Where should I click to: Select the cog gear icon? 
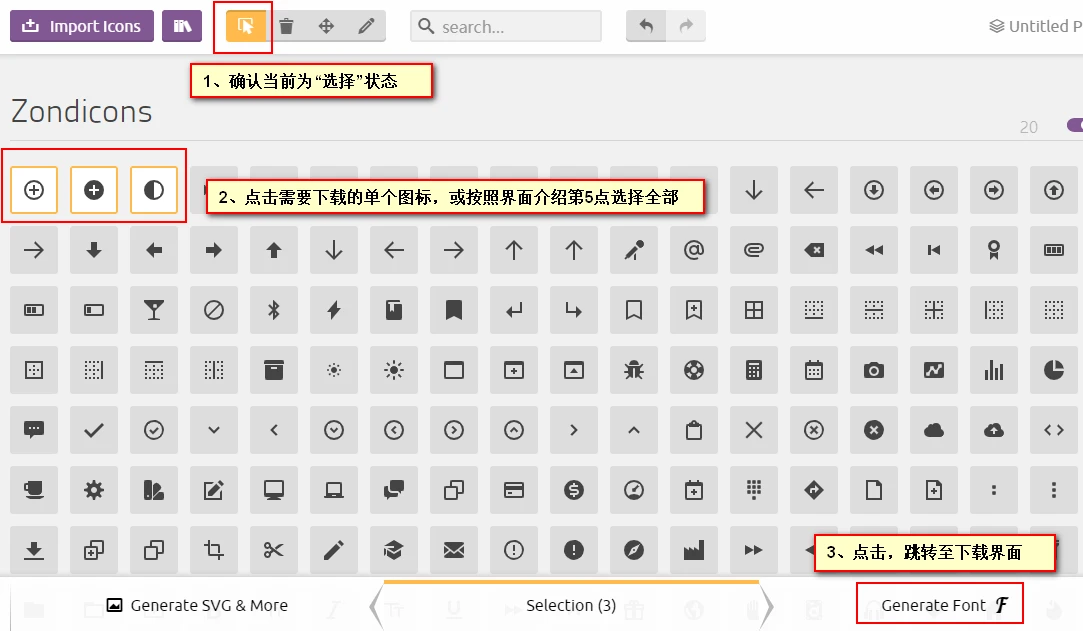[x=94, y=490]
